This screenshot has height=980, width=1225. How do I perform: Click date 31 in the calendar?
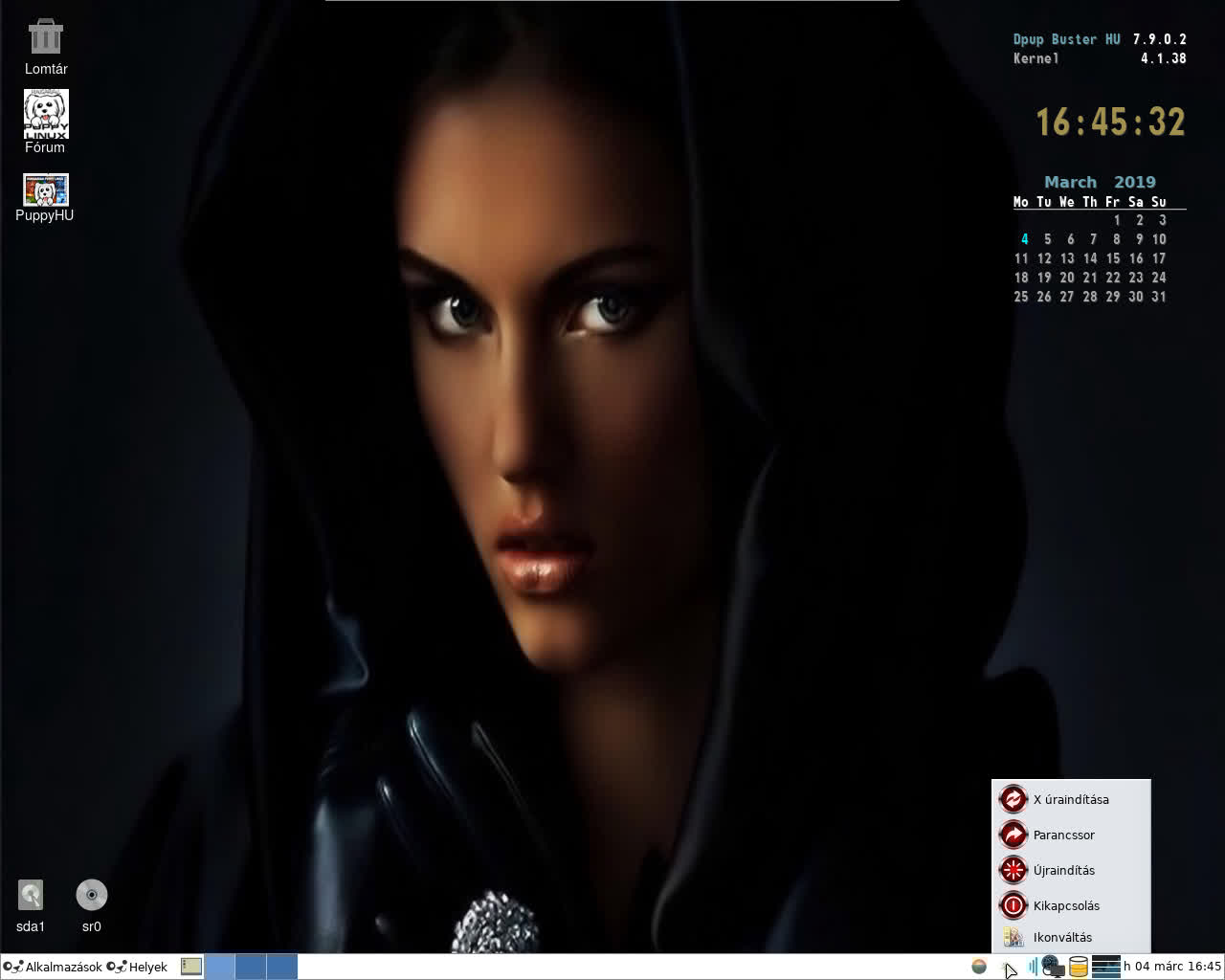pos(1159,297)
